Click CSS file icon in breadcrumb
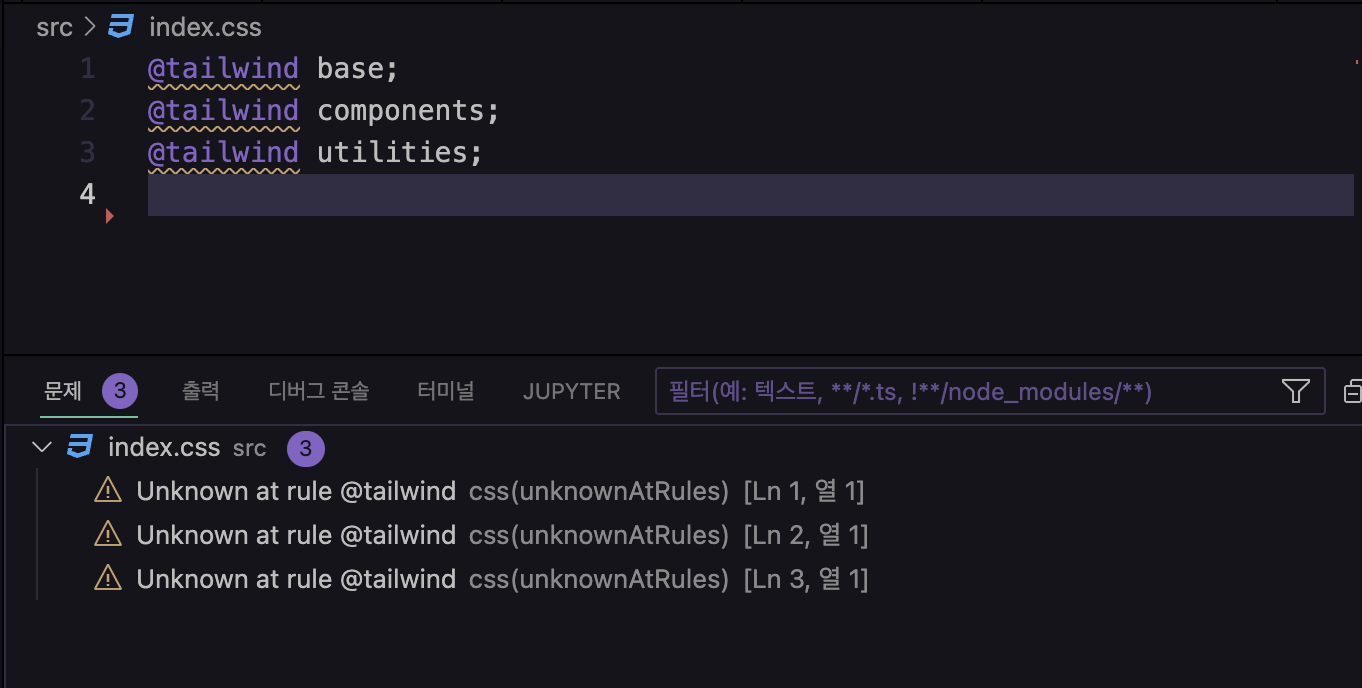 pyautogui.click(x=121, y=27)
